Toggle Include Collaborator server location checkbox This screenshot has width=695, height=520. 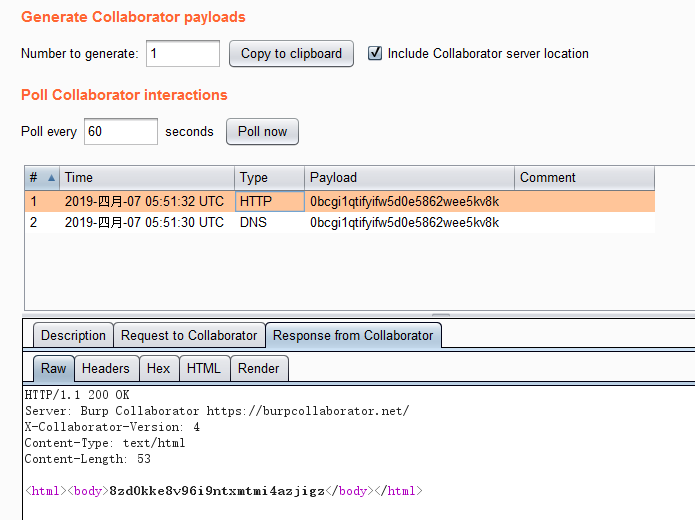click(x=376, y=54)
